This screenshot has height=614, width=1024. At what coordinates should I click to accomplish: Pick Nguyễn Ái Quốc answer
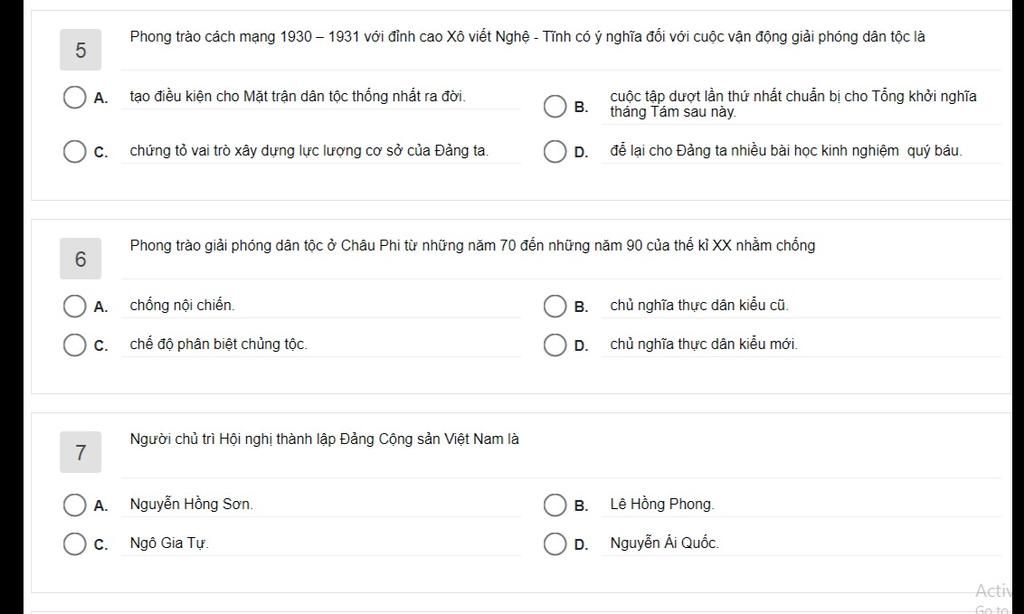pos(555,543)
